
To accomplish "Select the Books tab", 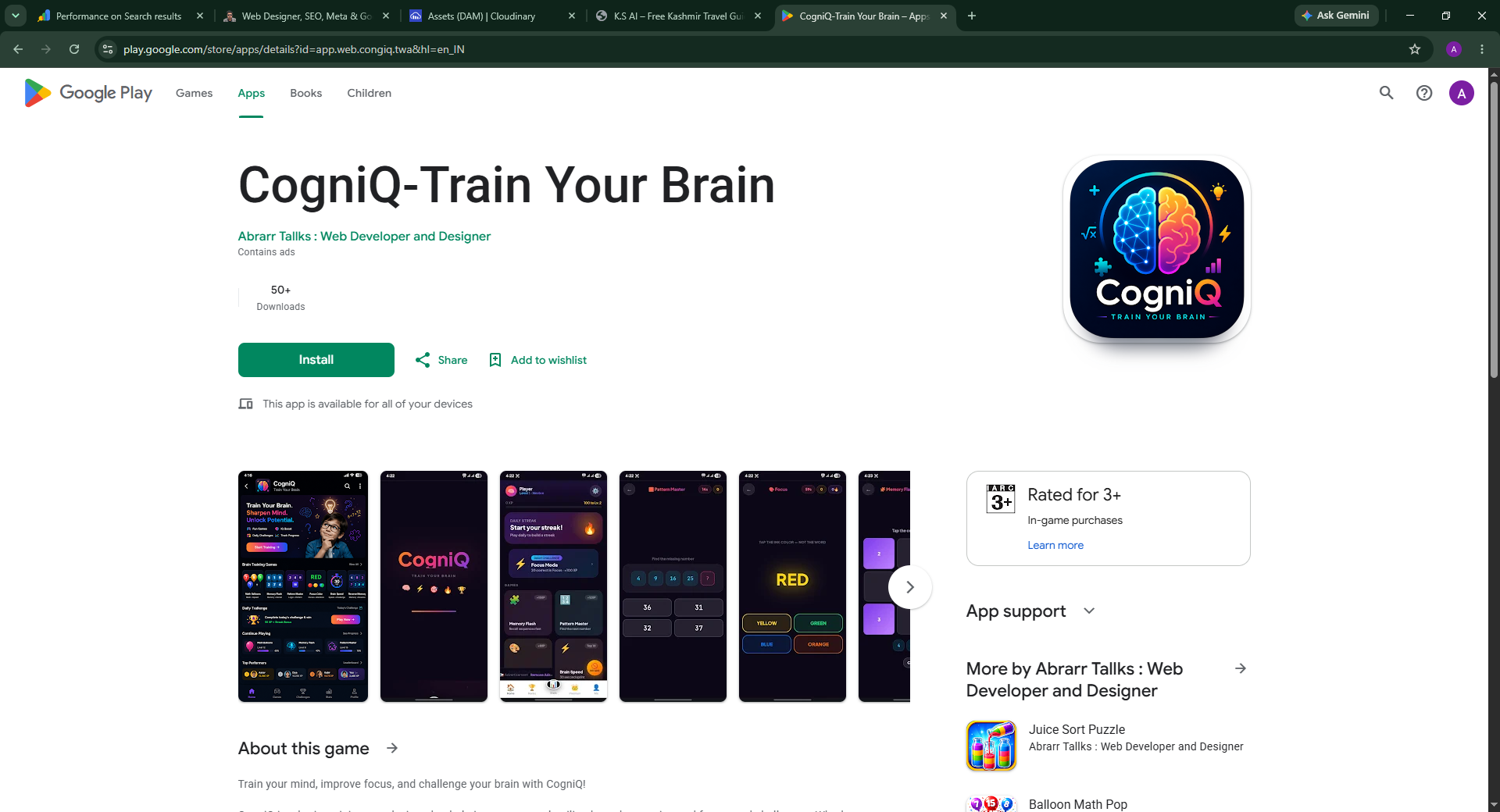I will coord(305,93).
